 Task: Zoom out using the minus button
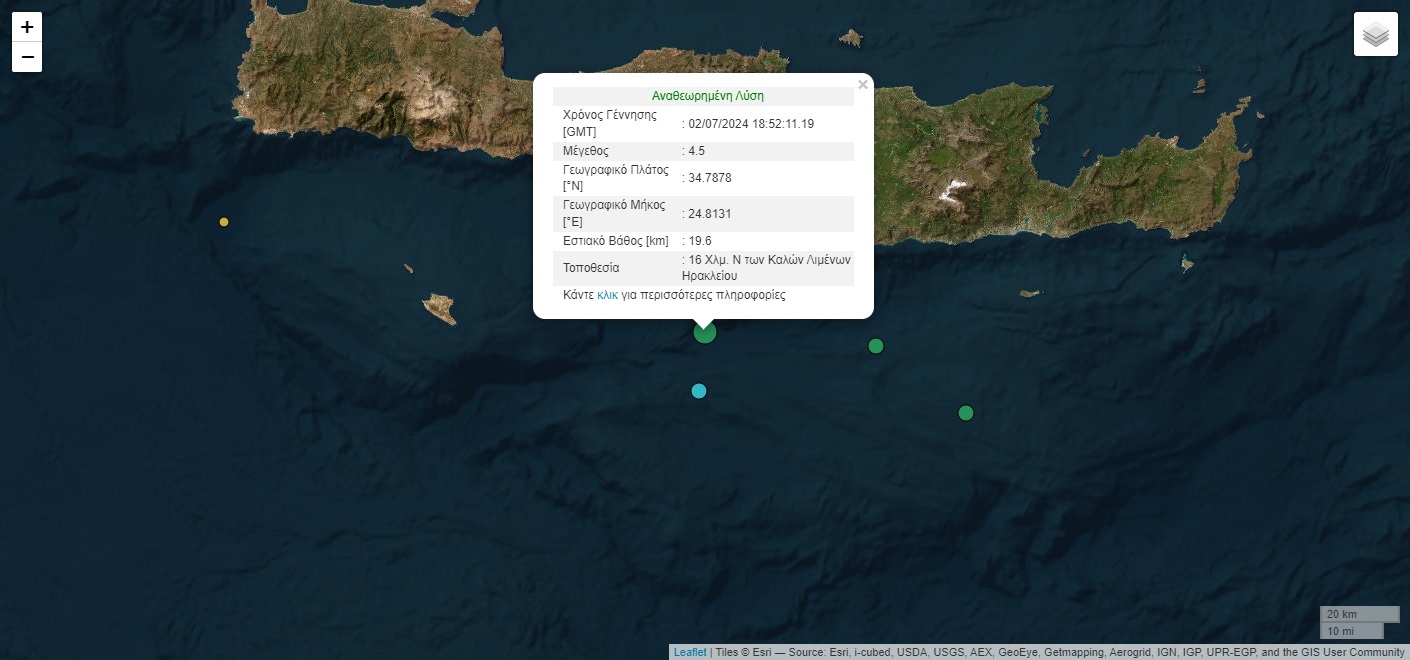pyautogui.click(x=27, y=57)
